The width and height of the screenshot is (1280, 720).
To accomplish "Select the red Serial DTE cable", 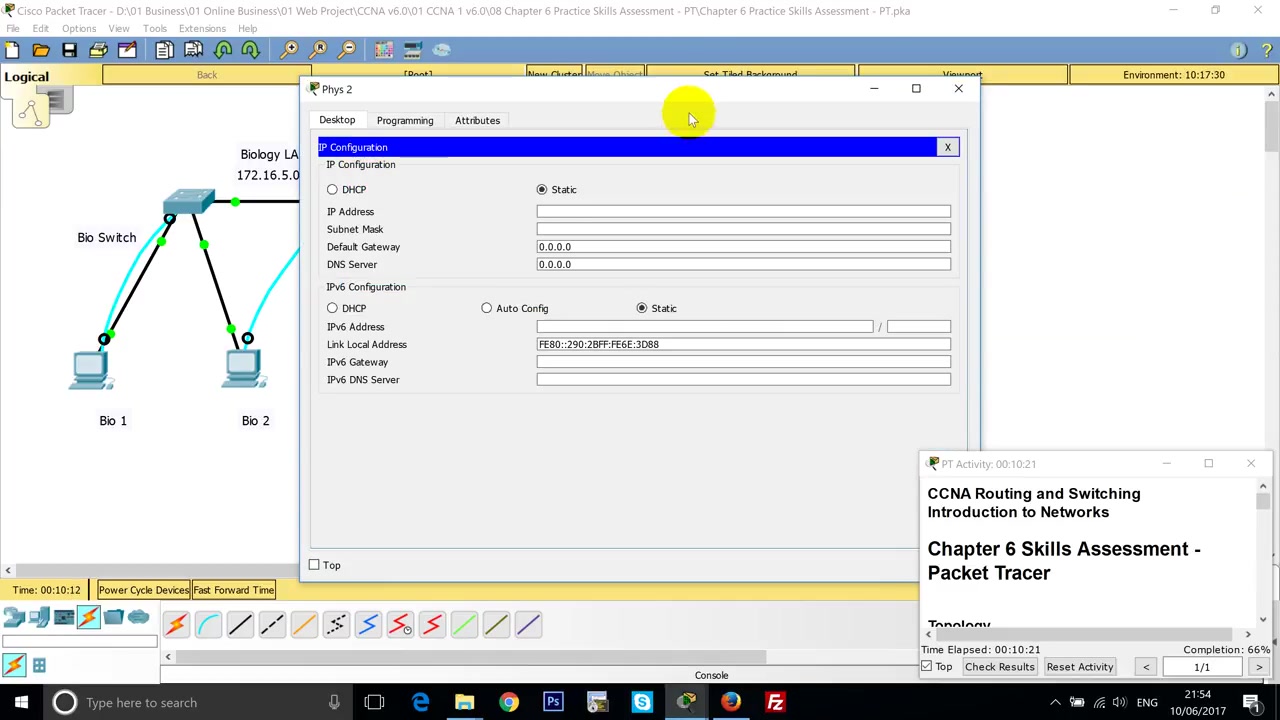I will 432,625.
